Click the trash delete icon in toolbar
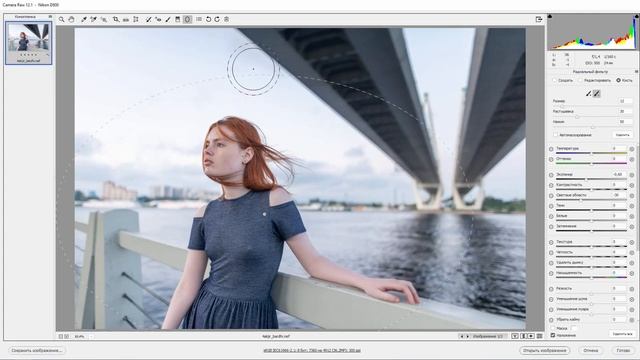640x360 pixels. (227, 19)
